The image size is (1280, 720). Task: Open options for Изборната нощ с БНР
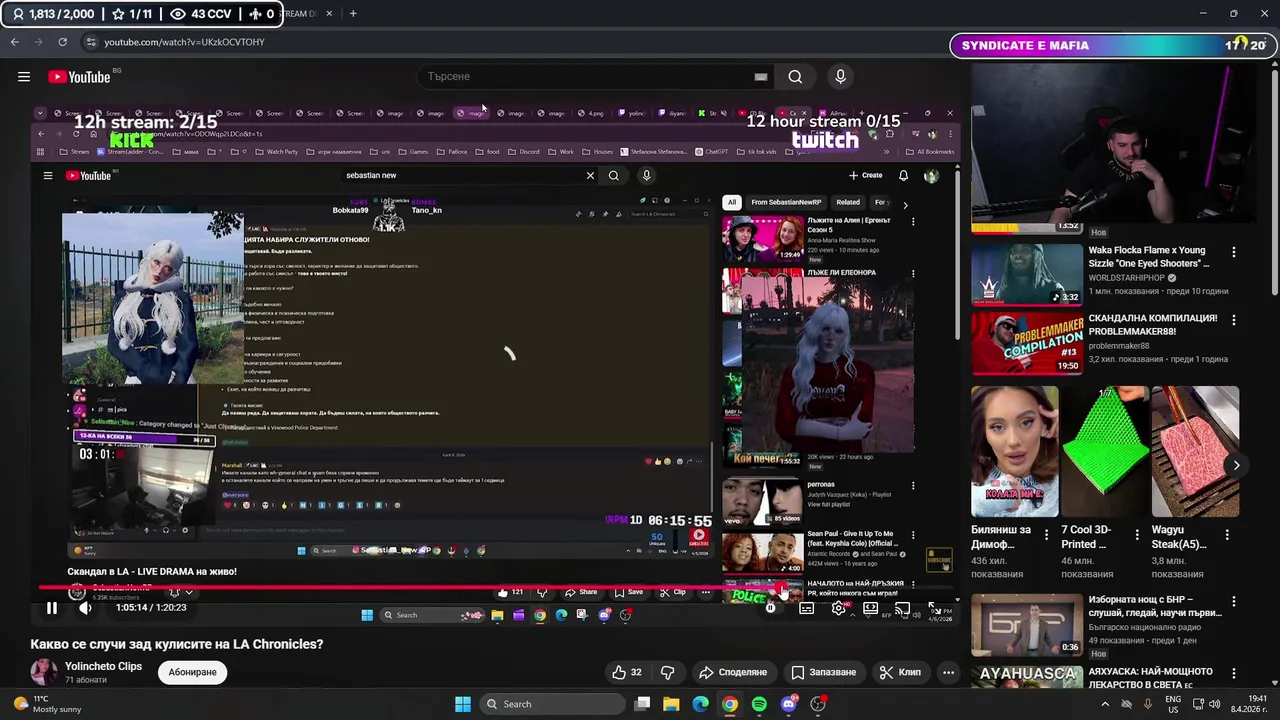click(x=1233, y=602)
